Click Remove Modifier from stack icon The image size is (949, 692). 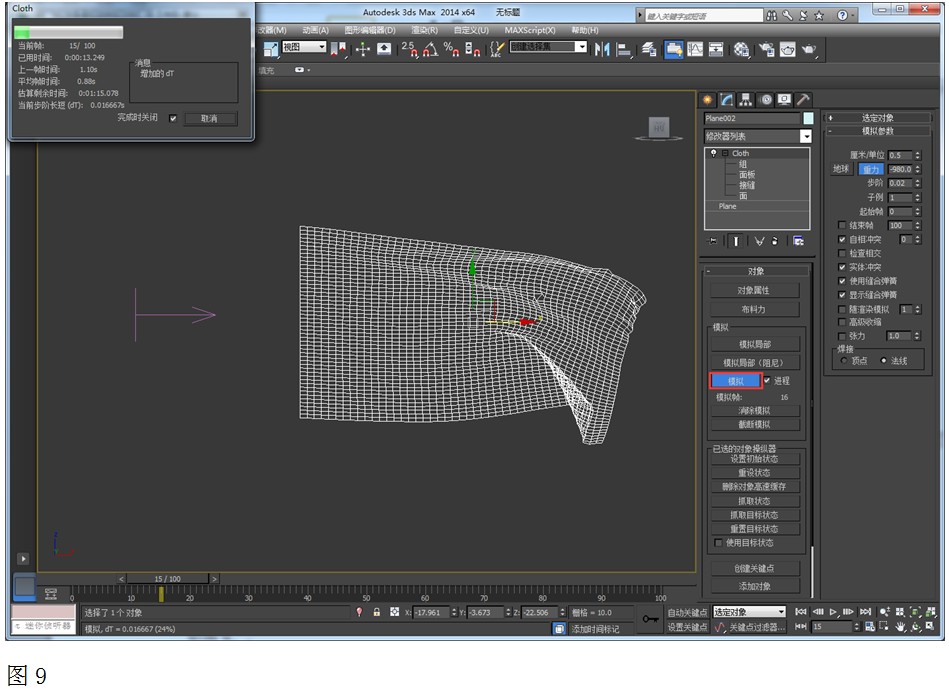775,241
